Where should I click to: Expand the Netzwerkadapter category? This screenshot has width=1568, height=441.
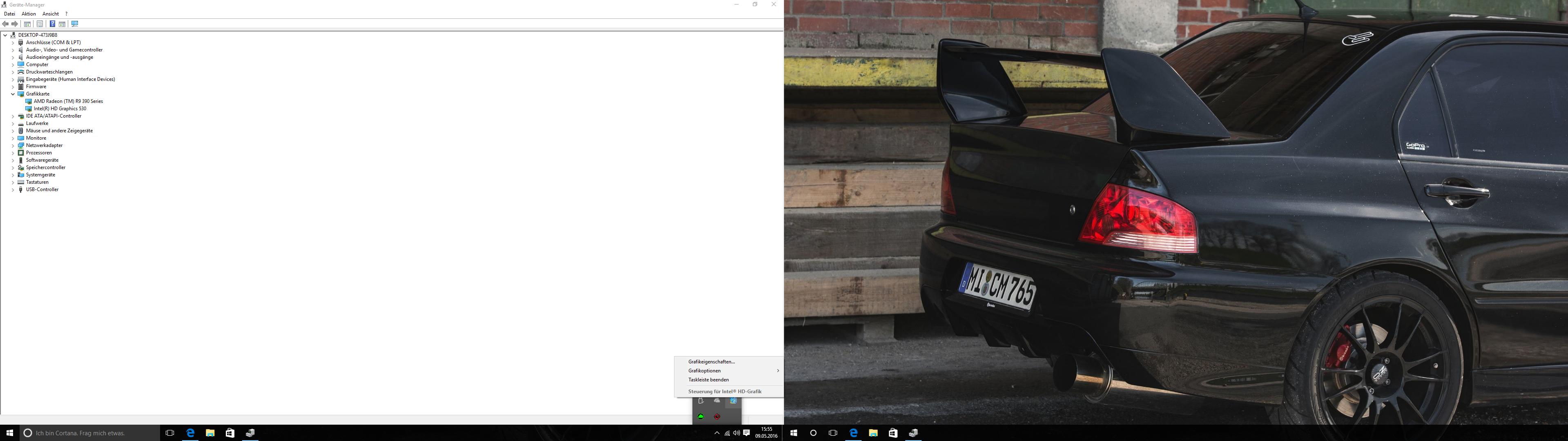pos(13,145)
